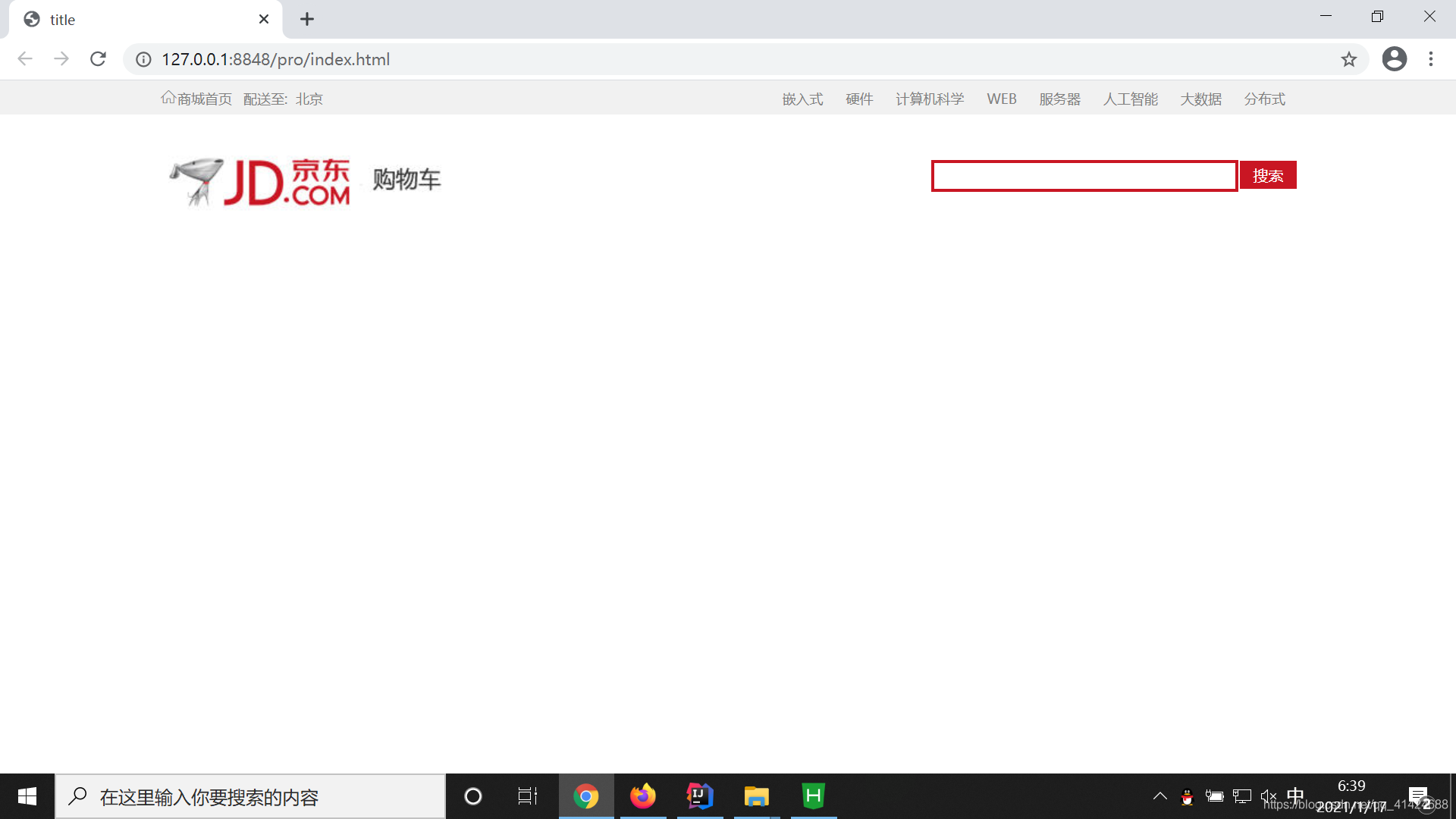Reload the page with refresh icon
This screenshot has width=1456, height=819.
(x=98, y=59)
